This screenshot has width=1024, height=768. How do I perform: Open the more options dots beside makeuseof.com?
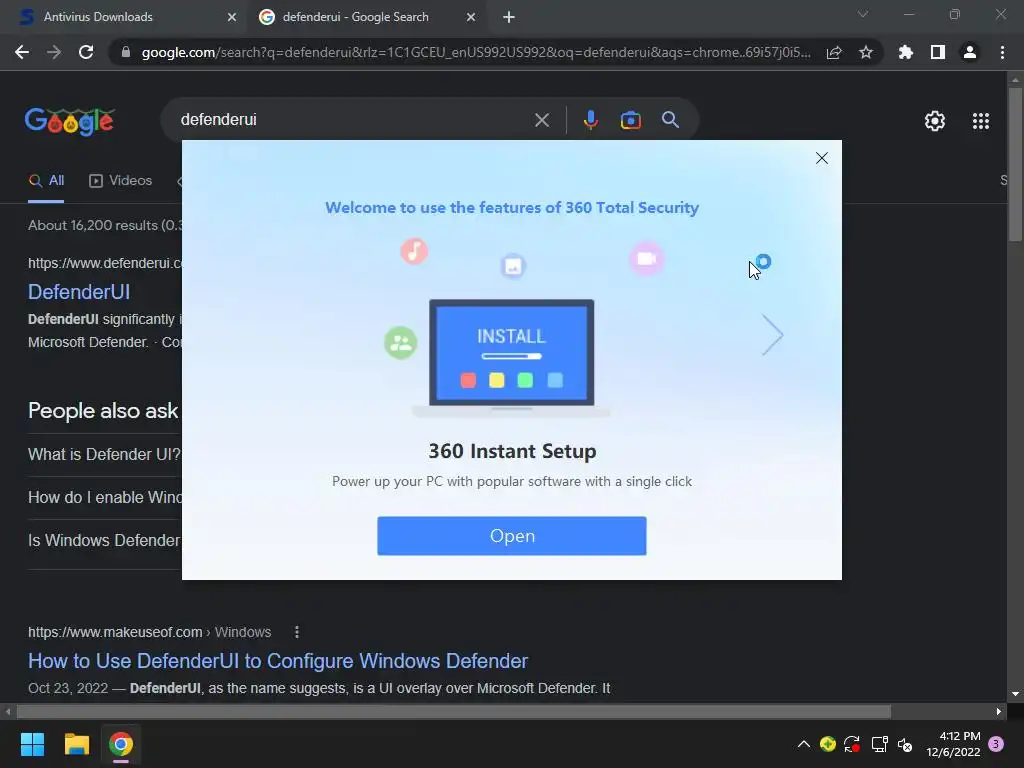[x=296, y=632]
